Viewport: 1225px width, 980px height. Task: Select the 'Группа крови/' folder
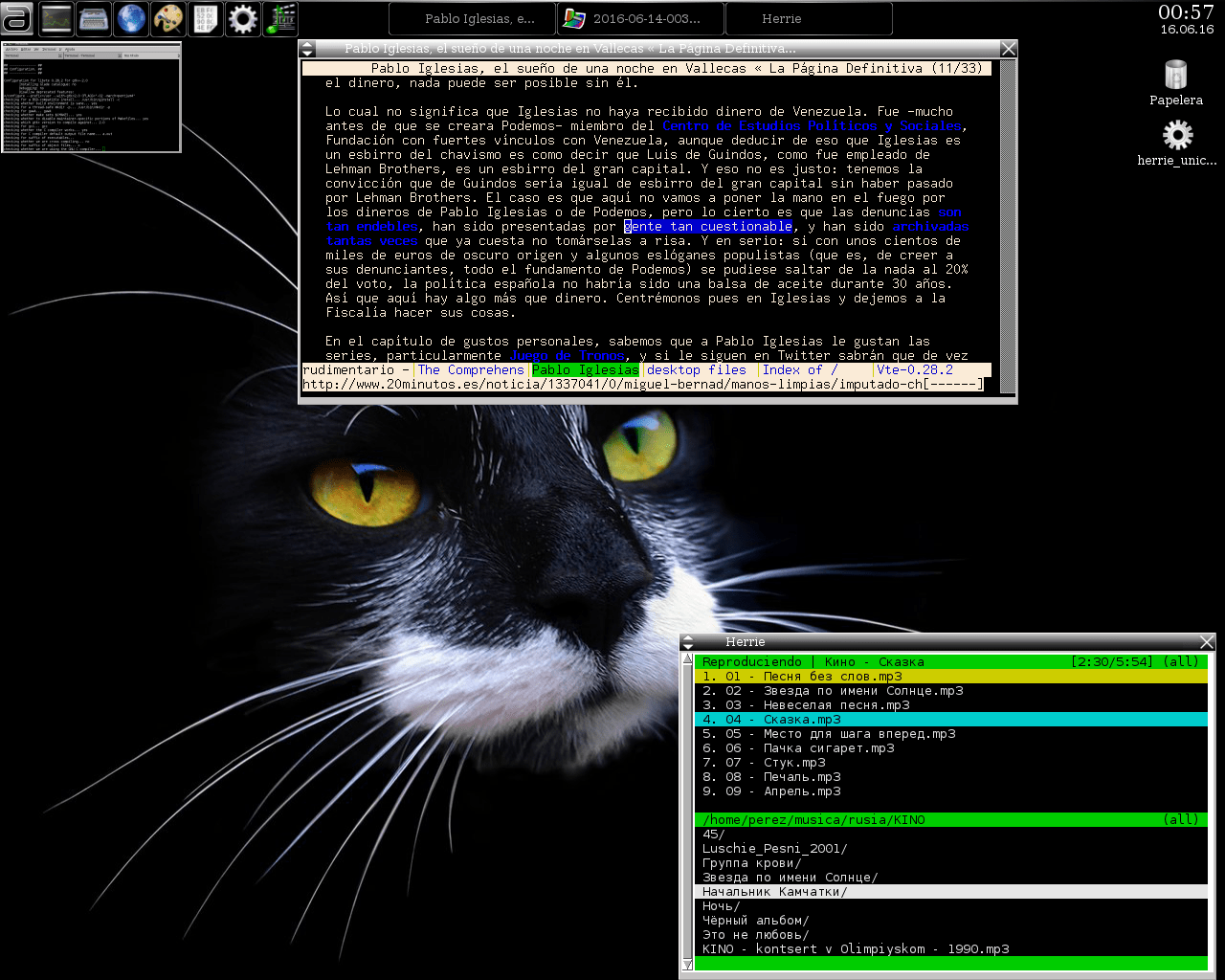(951, 863)
